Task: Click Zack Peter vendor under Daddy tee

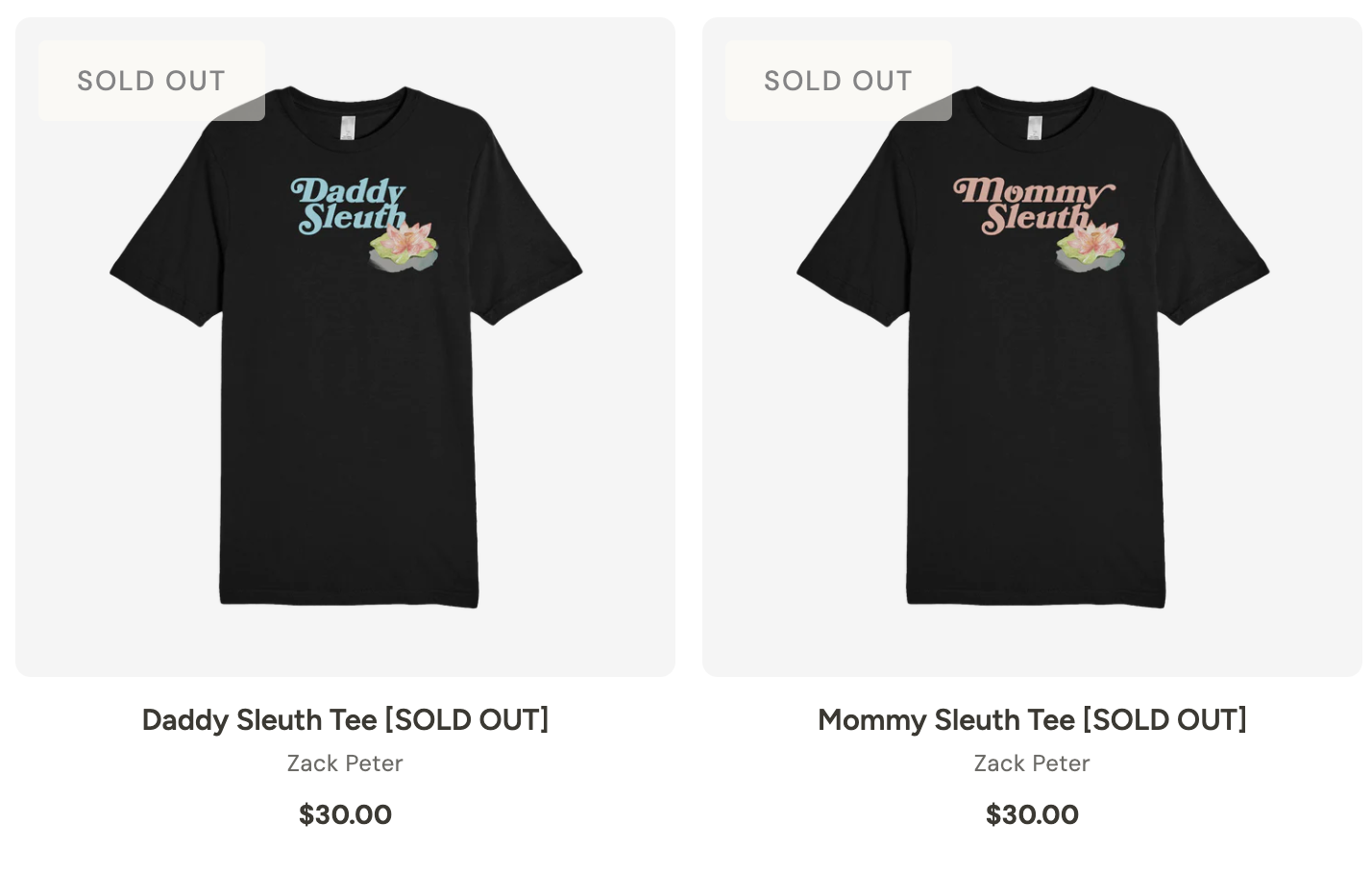Action: [x=345, y=763]
